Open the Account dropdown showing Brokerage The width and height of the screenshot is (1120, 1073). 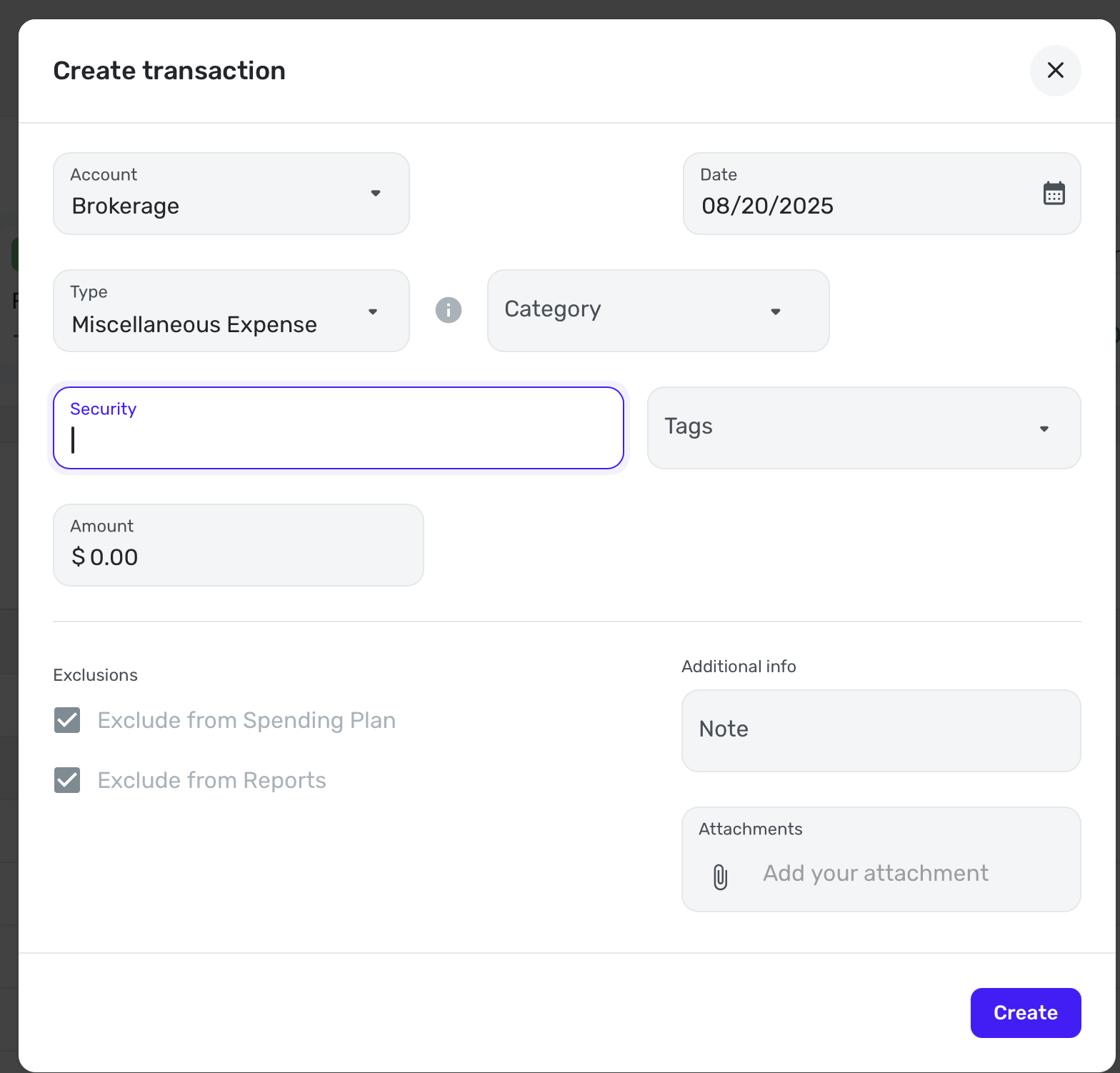click(214, 194)
